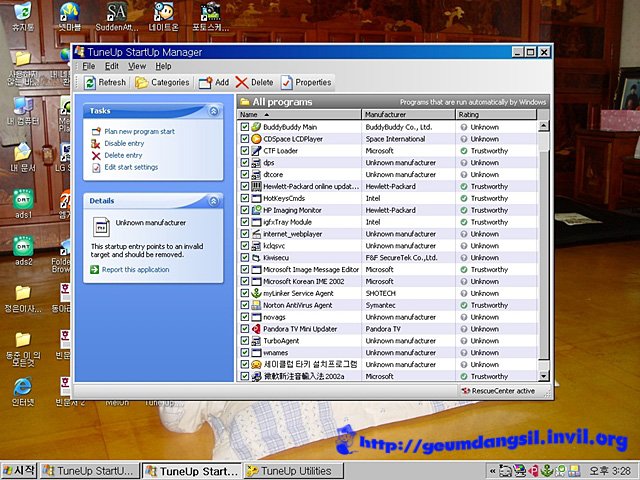This screenshot has height=480, width=640.
Task: Click the red Delete toolbar icon
Action: [x=242, y=83]
